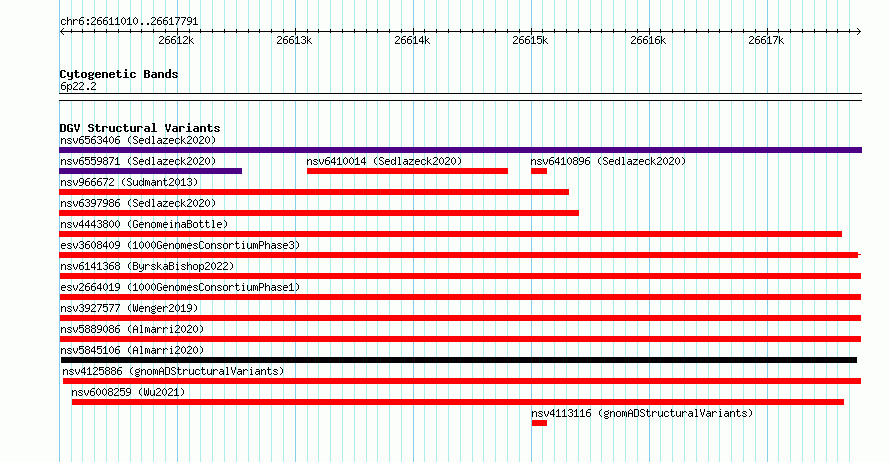Open variant label nsv5889086 (Almarri2020)
Screen dimensions: 890x462
click(132, 329)
